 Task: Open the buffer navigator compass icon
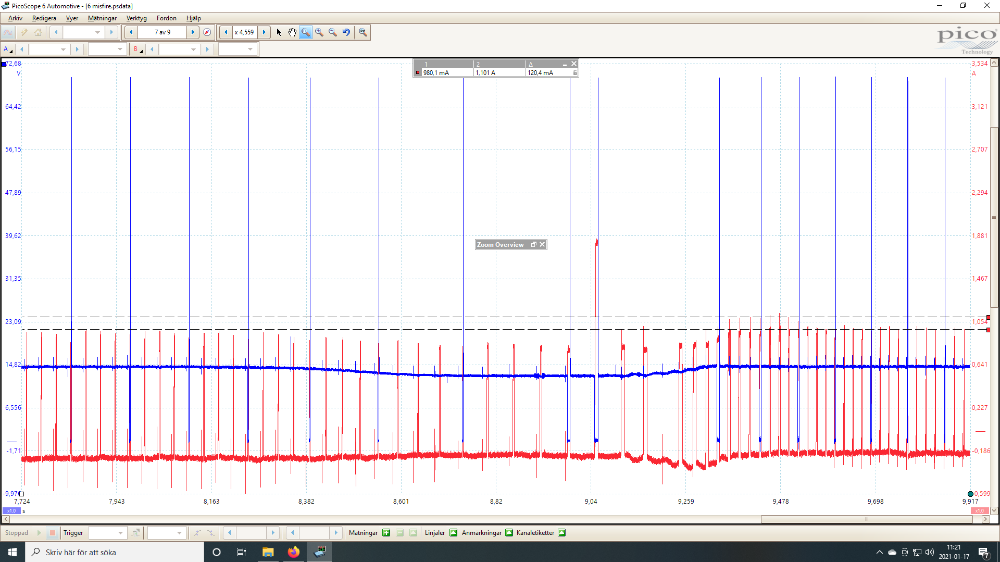point(207,32)
